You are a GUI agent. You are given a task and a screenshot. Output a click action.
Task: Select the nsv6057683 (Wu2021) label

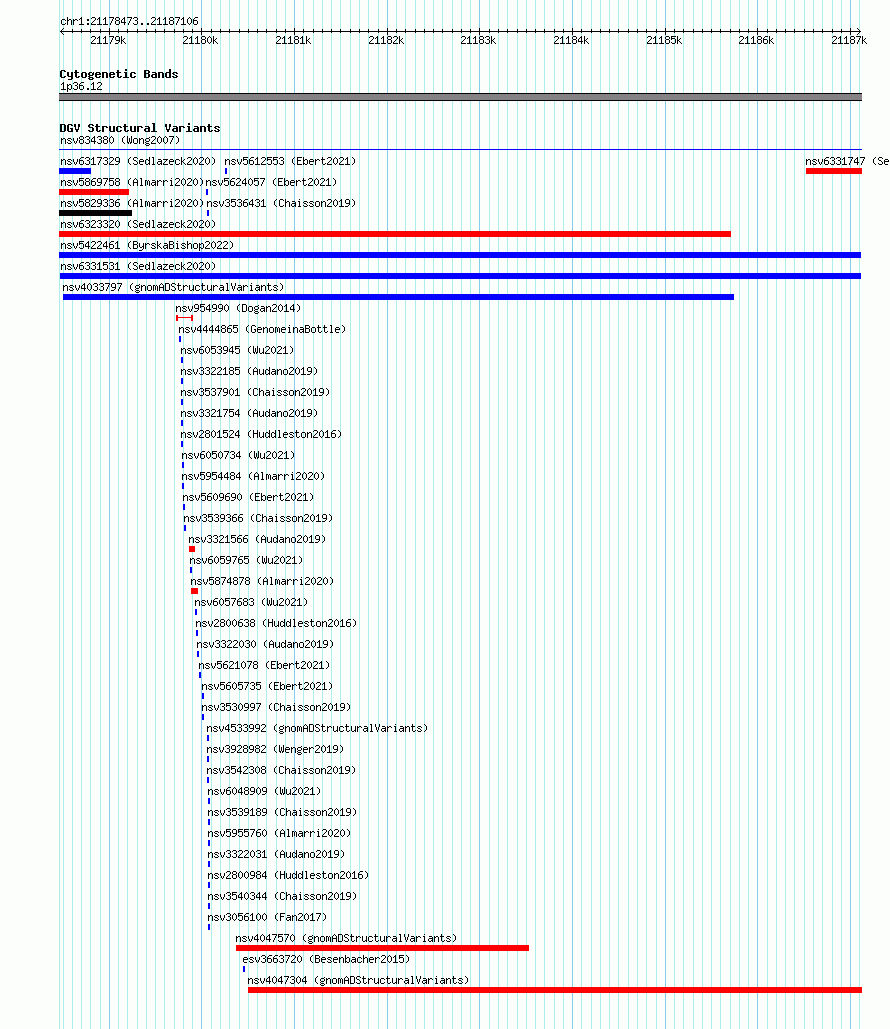click(x=251, y=602)
